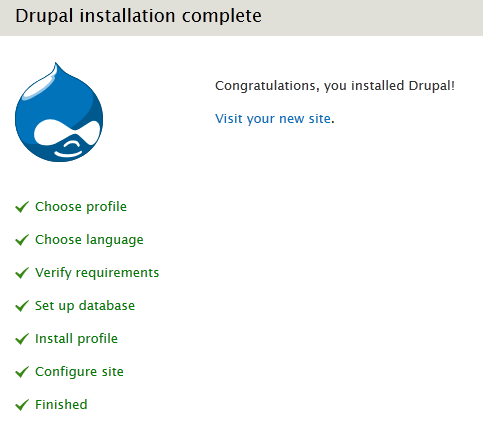The width and height of the screenshot is (483, 428).
Task: Click checkmark beside Install profile
Action: coord(22,339)
